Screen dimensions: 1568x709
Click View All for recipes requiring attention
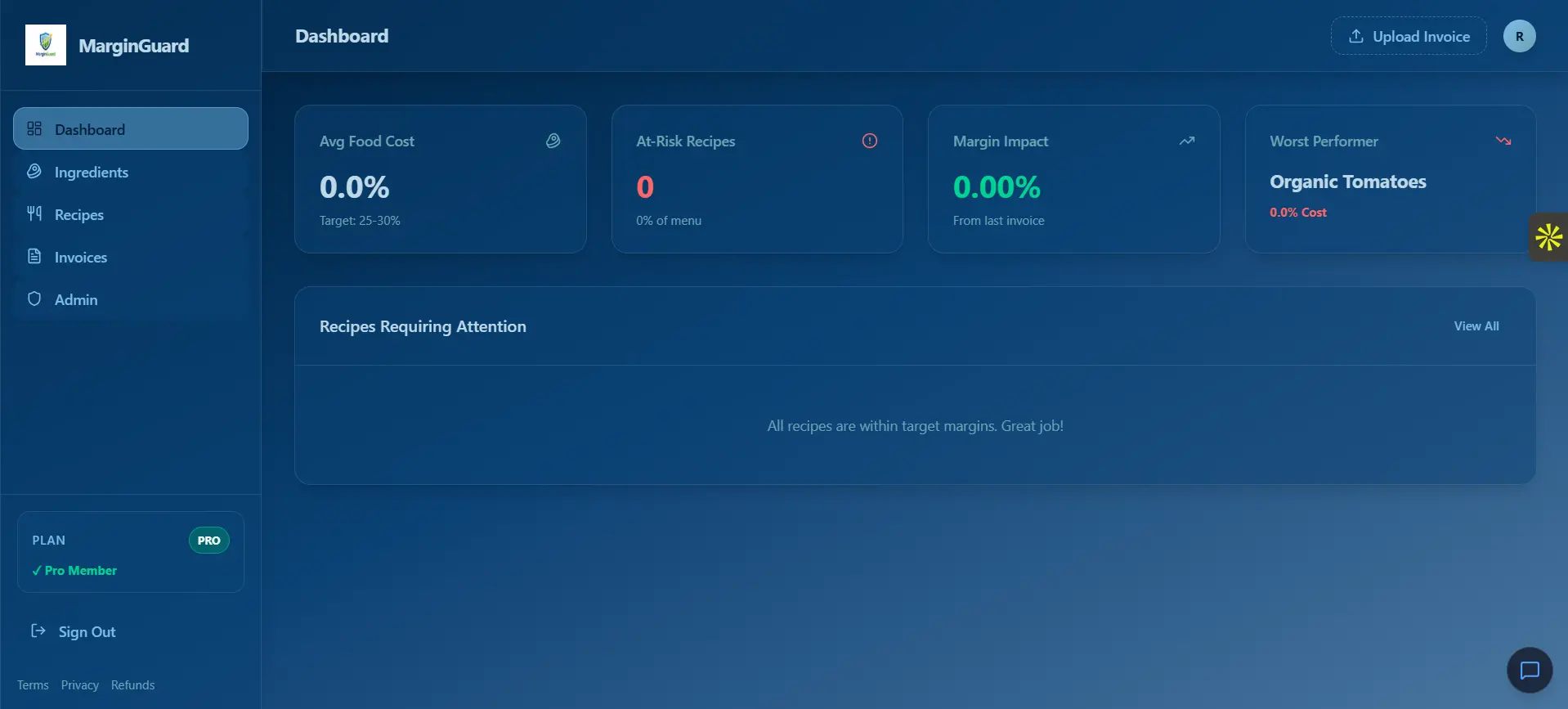pyautogui.click(x=1476, y=325)
